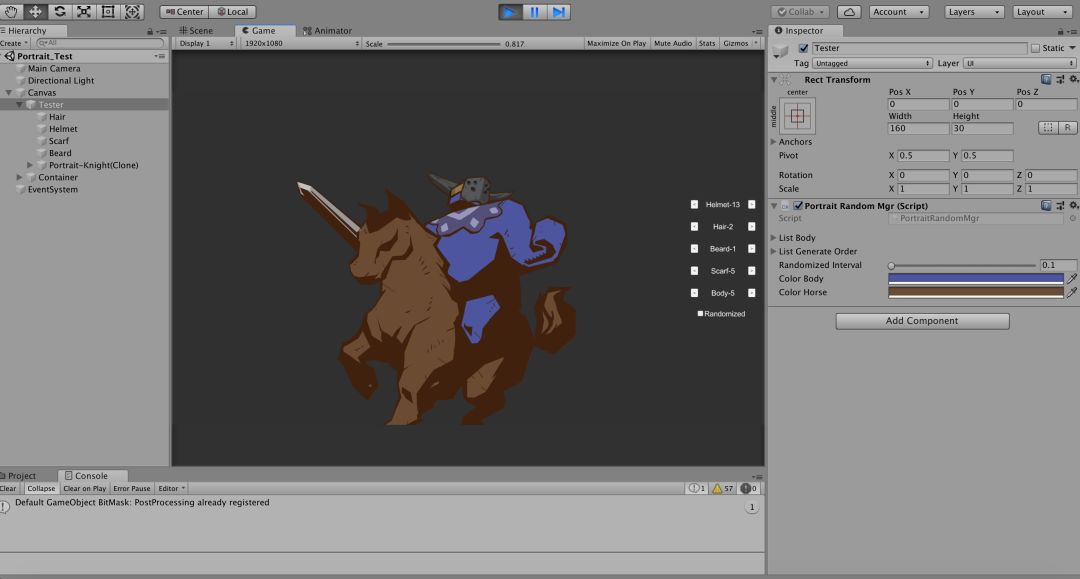
Task: Open the cloud services icon
Action: tap(848, 12)
